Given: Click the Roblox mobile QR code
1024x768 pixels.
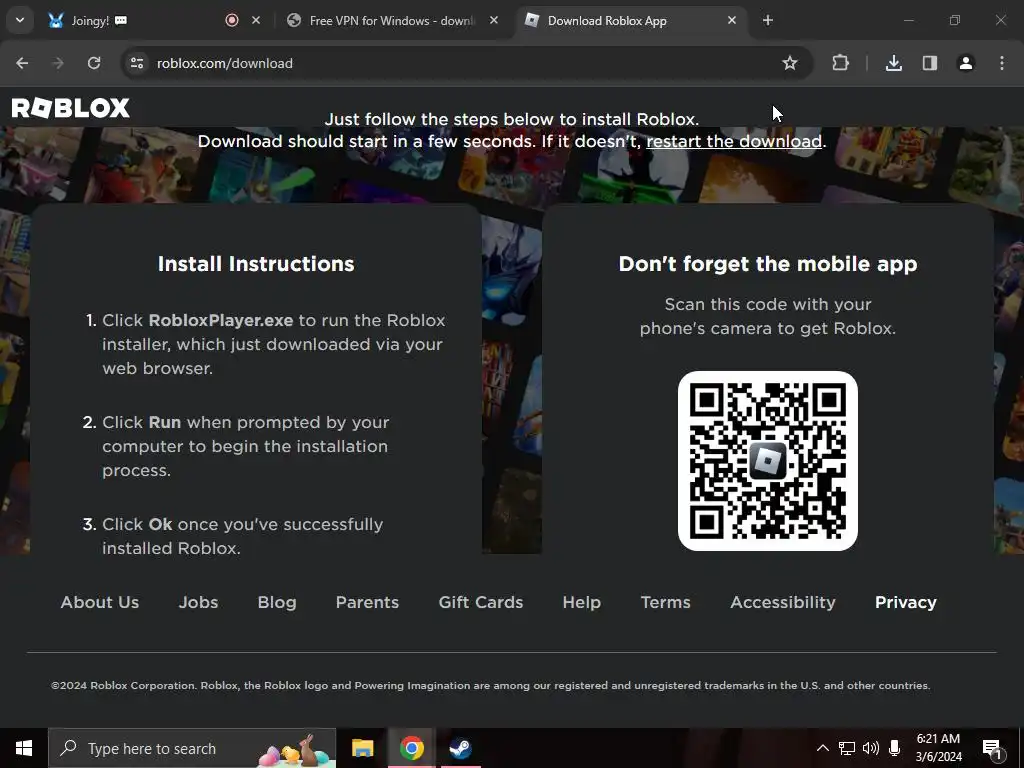Looking at the screenshot, I should tap(768, 461).
